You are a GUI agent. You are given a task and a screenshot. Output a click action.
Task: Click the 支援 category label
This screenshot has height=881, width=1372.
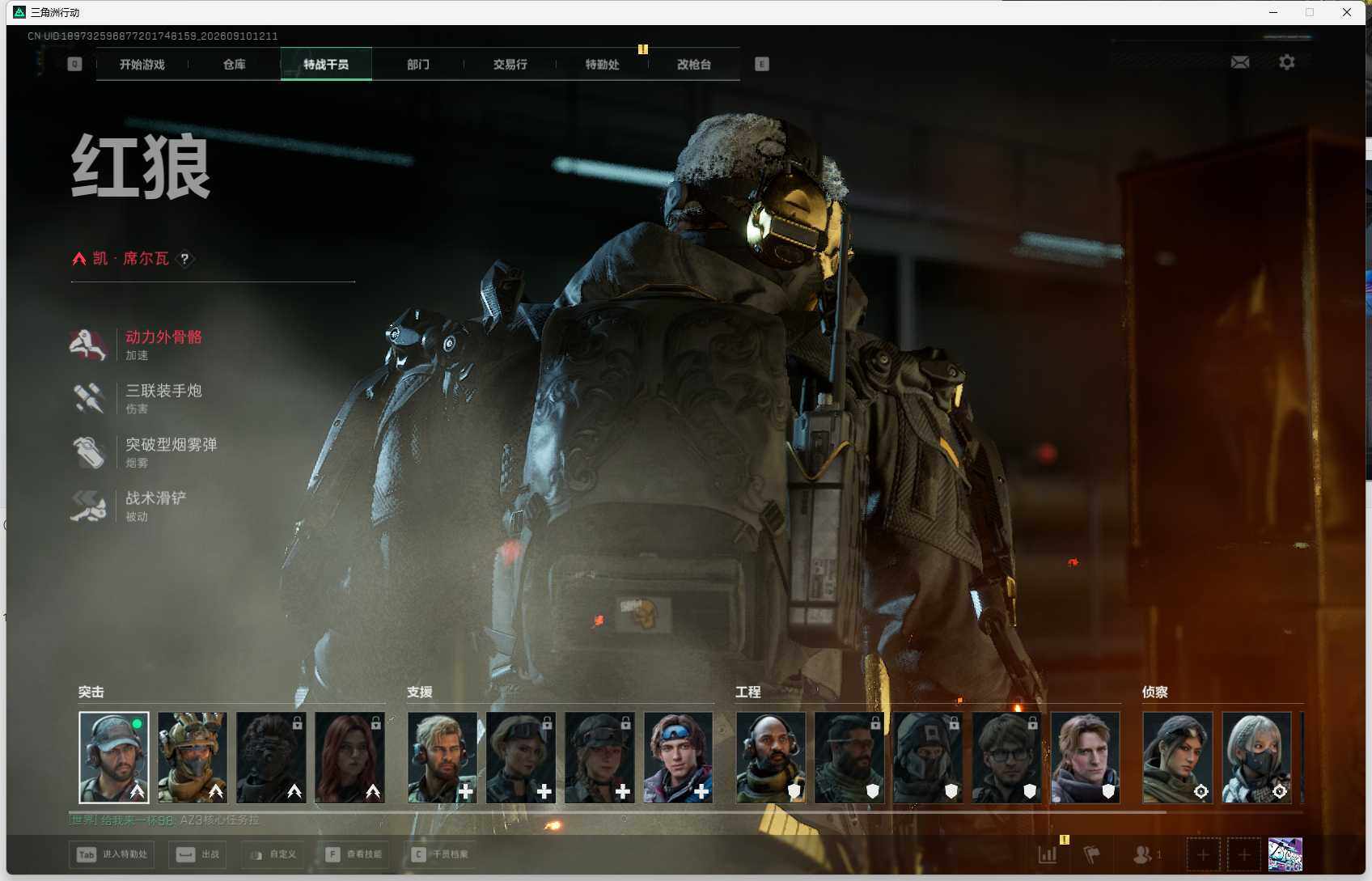(x=420, y=693)
